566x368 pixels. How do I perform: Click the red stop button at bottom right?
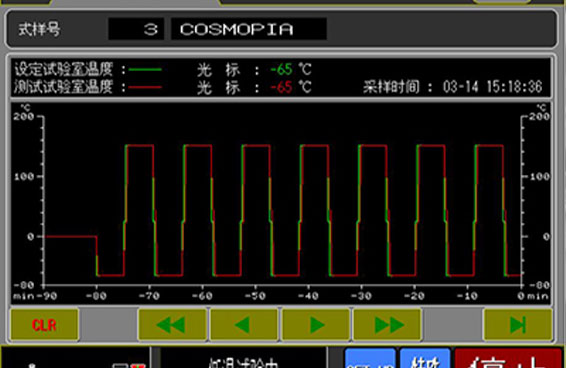point(508,359)
